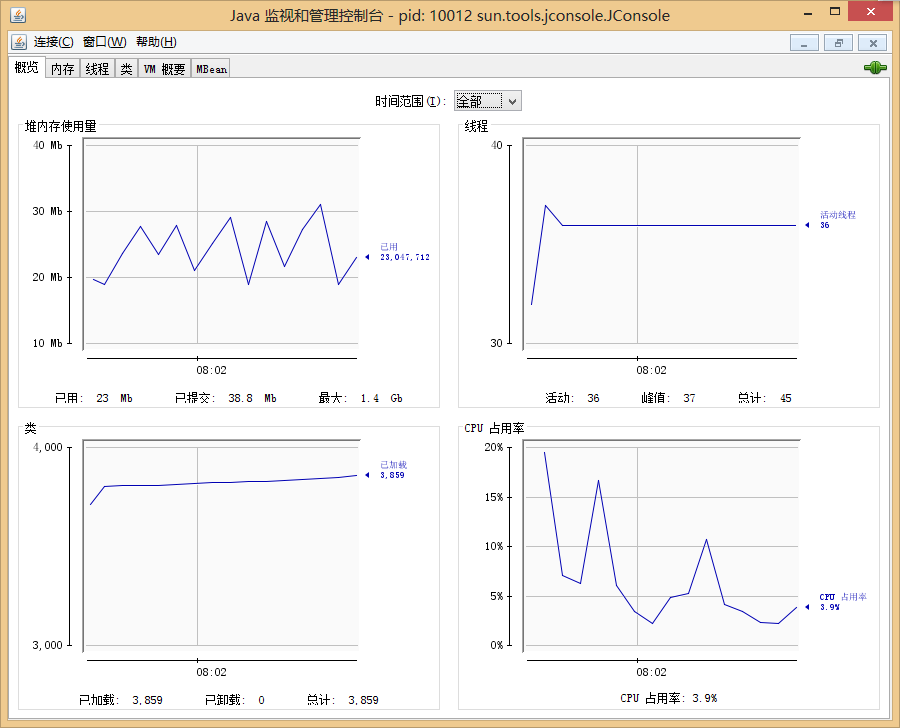This screenshot has width=900, height=728.
Task: Click the 类 chart panel title
Action: (x=30, y=428)
